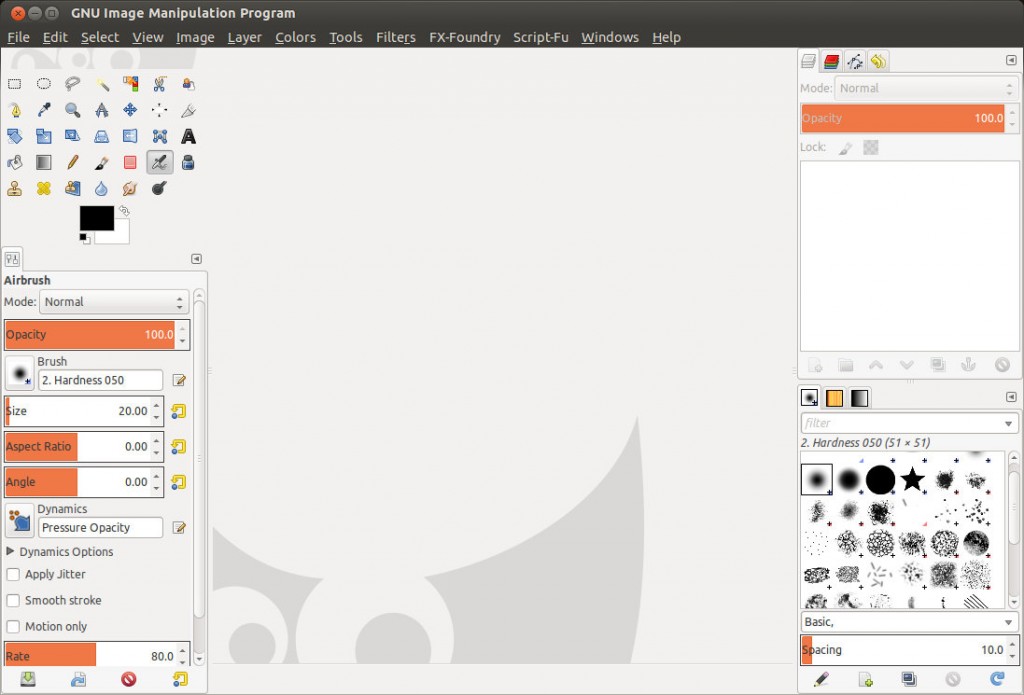Switch to the Channels tab
1024x695 pixels.
point(831,61)
